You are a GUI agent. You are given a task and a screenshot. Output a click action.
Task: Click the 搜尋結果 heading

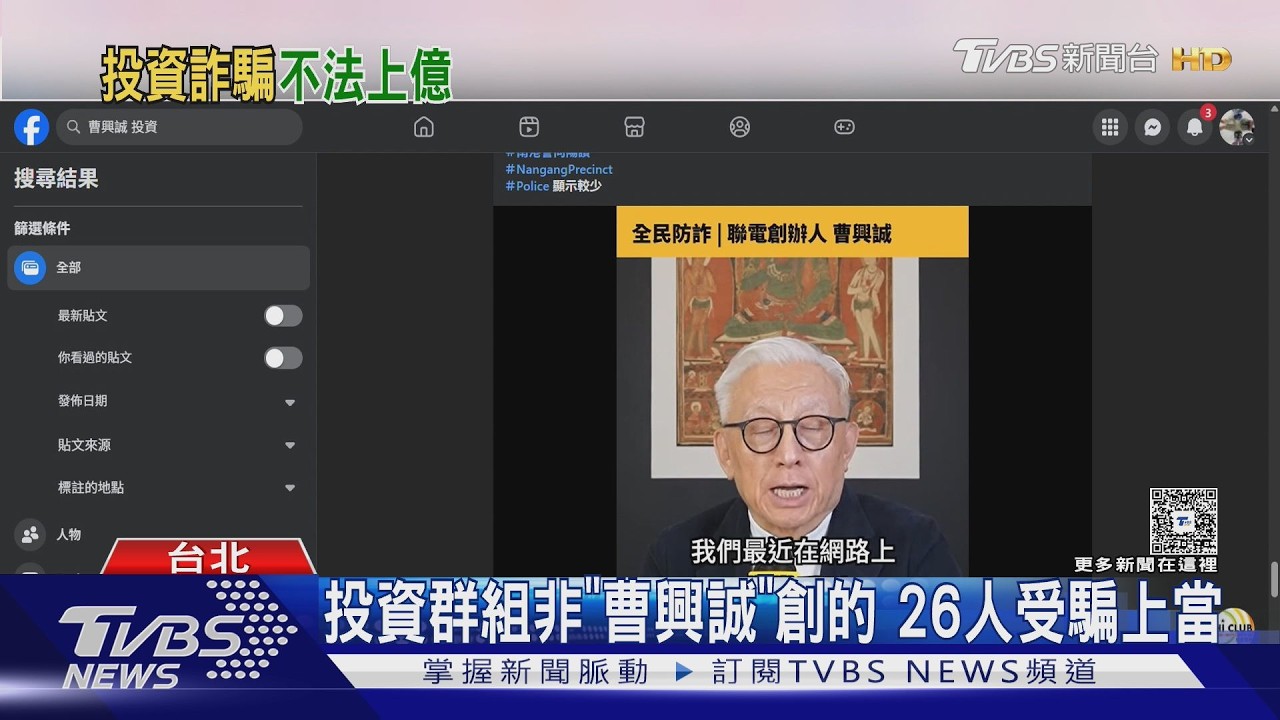56,179
